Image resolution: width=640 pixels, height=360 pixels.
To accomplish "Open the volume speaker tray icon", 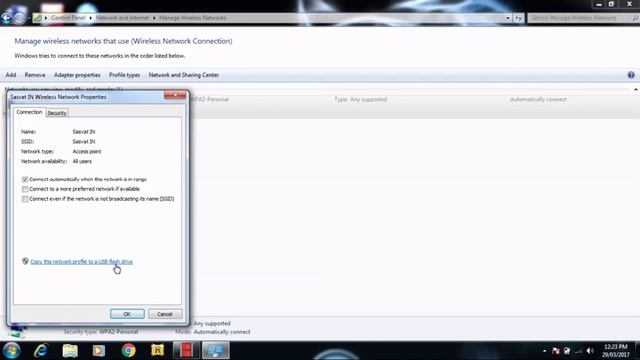I will pyautogui.click(x=590, y=351).
